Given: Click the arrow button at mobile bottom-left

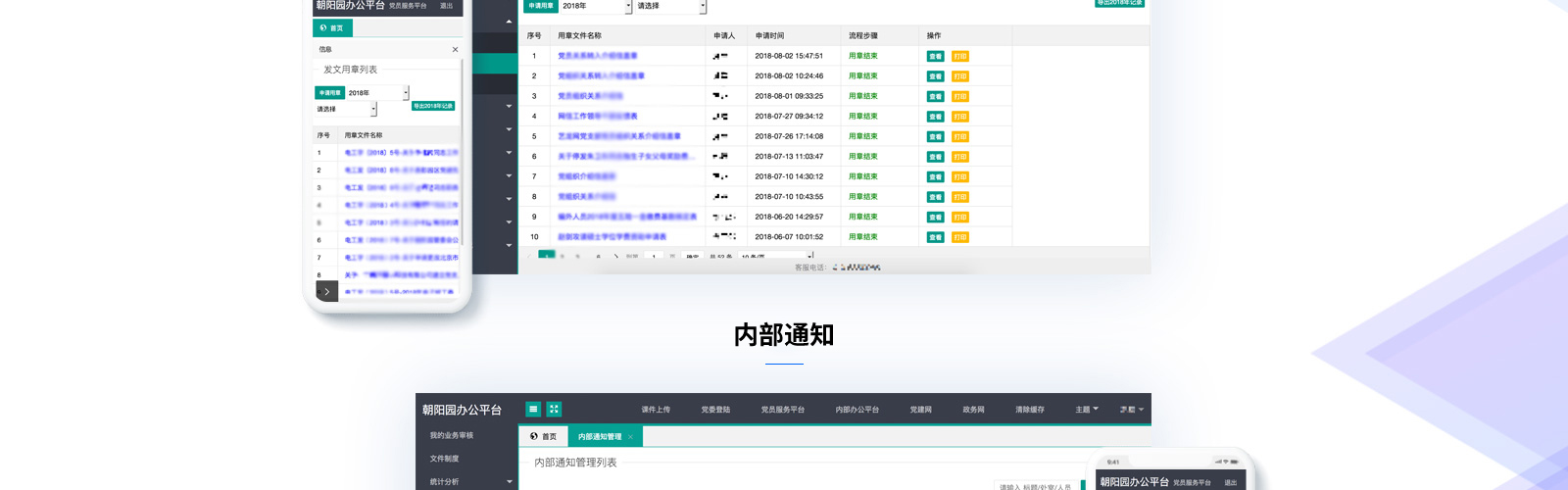Looking at the screenshot, I should 327,291.
